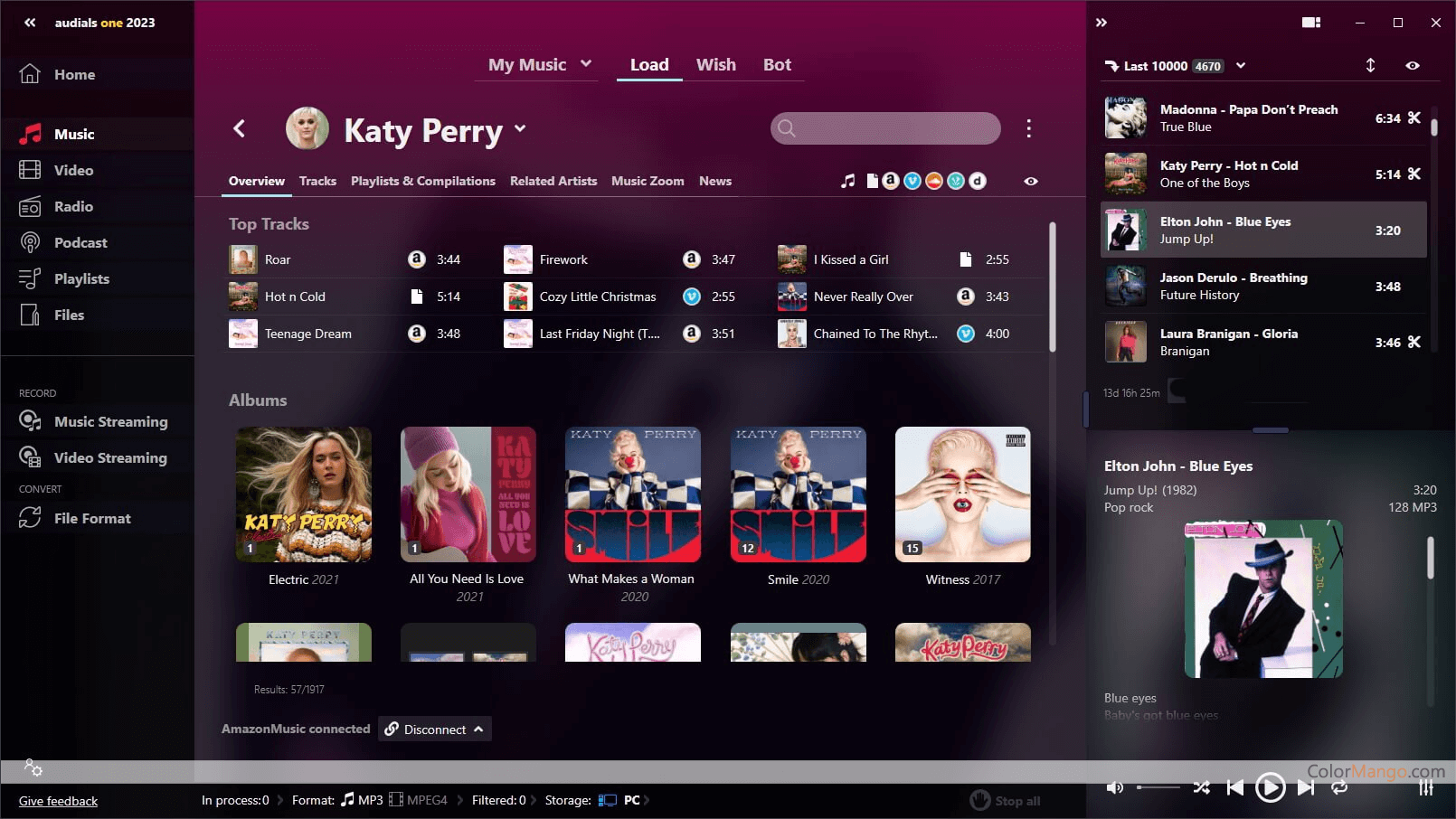Toggle the eye visibility filter for sources
Screen dimensions: 1456x819
point(1030,182)
